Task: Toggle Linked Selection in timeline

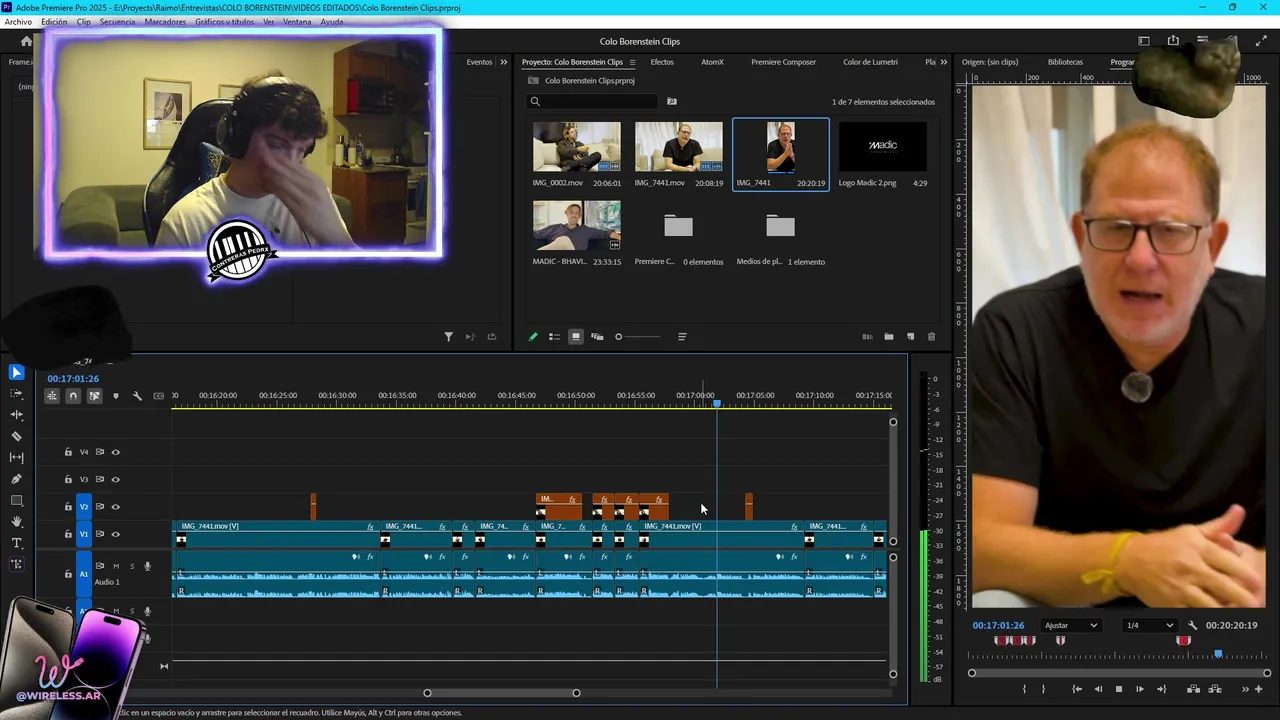Action: click(x=94, y=396)
